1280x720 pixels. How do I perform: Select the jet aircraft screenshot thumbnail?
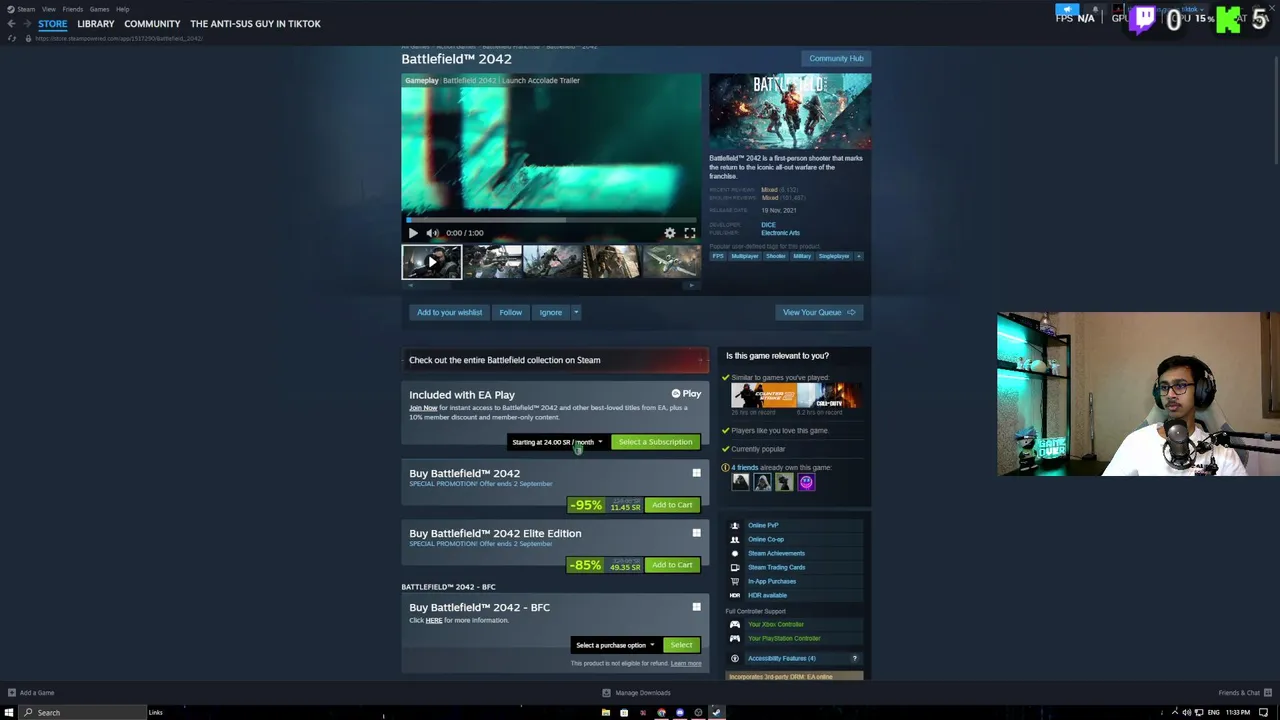[672, 262]
